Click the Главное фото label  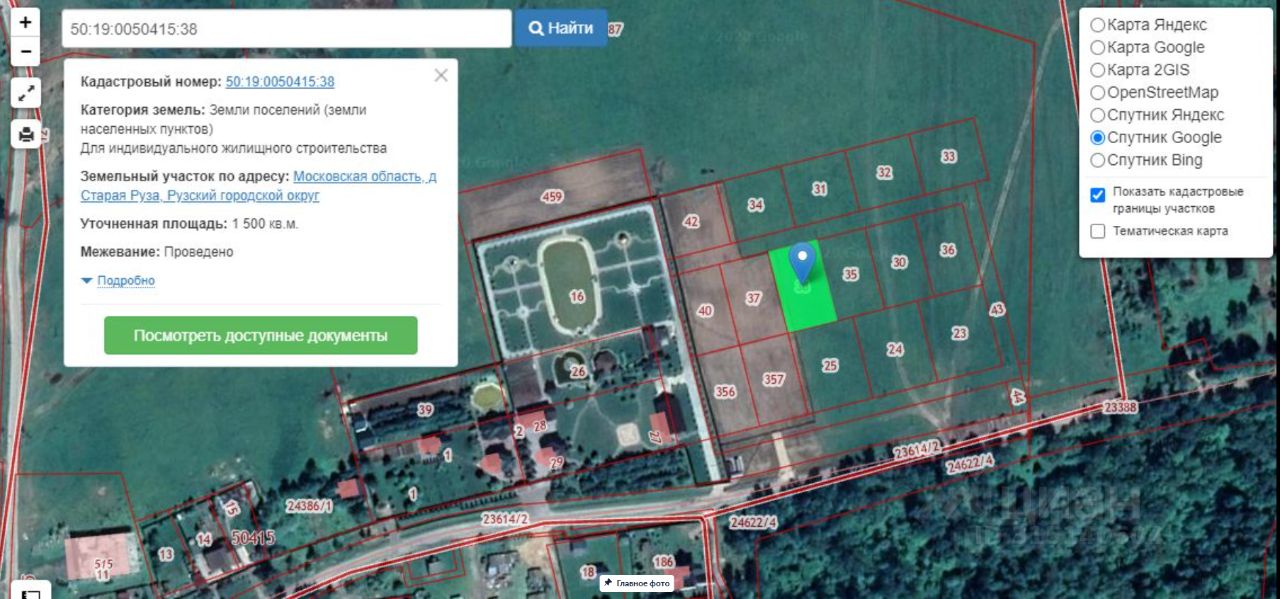point(638,583)
